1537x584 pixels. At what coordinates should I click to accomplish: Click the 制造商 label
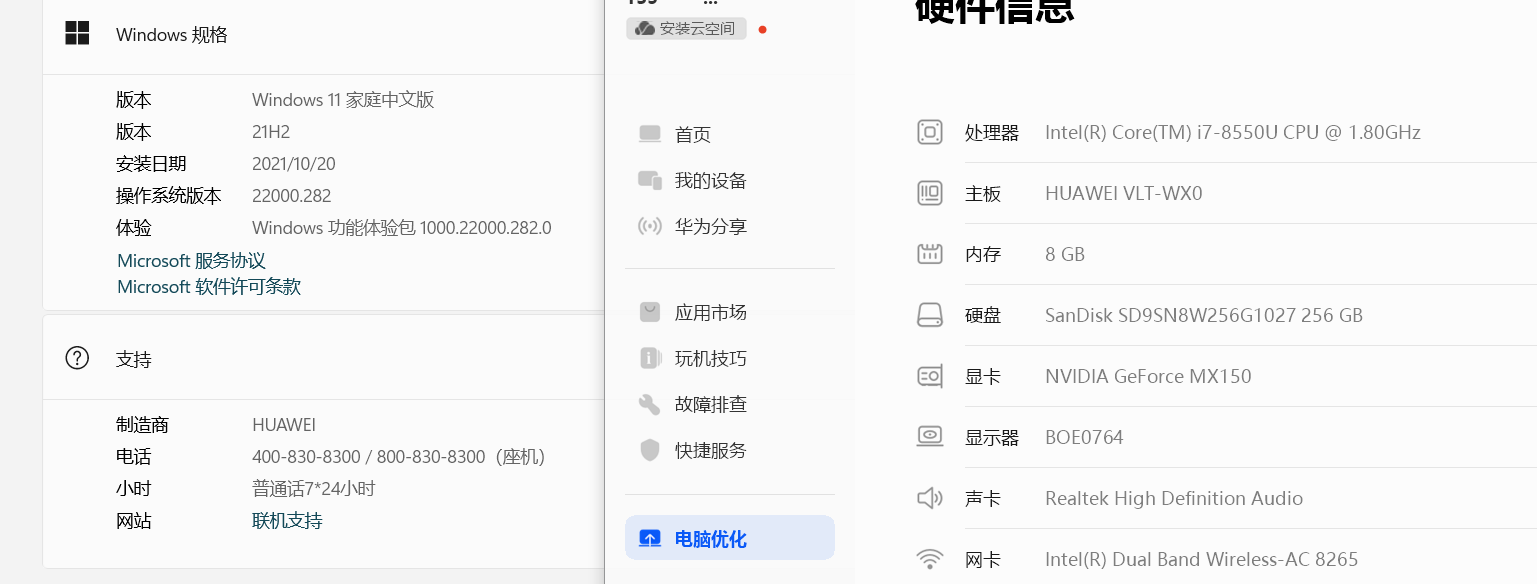(x=142, y=425)
